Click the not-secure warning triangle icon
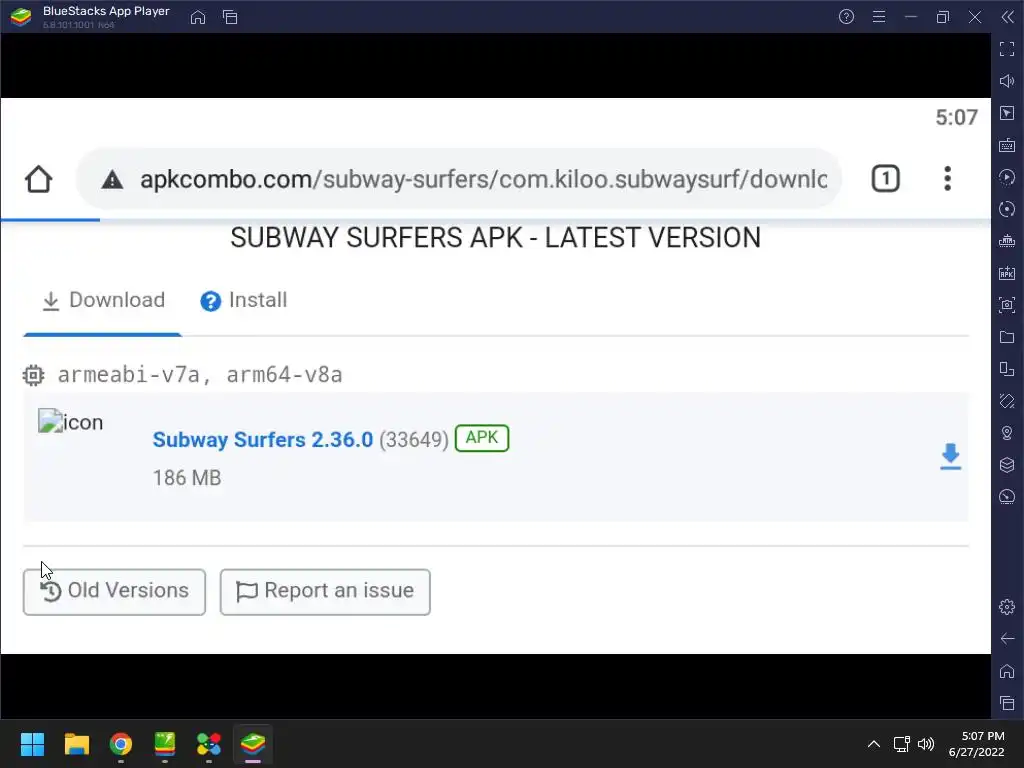Image resolution: width=1024 pixels, height=768 pixels. [x=112, y=180]
